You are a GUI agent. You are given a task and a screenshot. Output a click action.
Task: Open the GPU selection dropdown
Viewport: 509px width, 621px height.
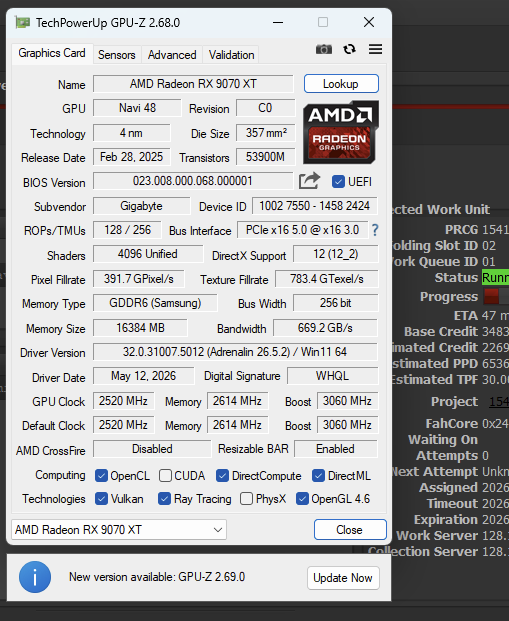tap(119, 530)
